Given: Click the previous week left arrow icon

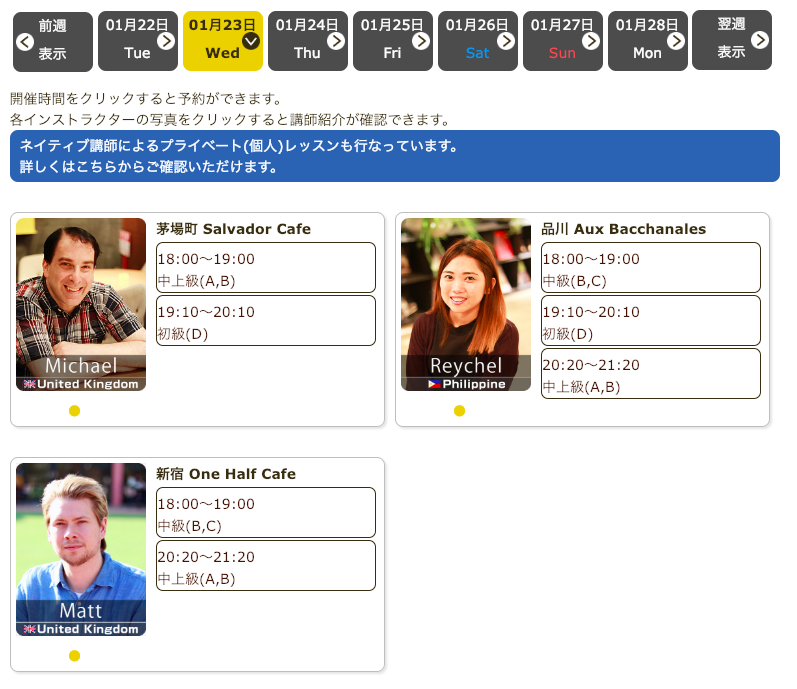Looking at the screenshot, I should (x=26, y=41).
